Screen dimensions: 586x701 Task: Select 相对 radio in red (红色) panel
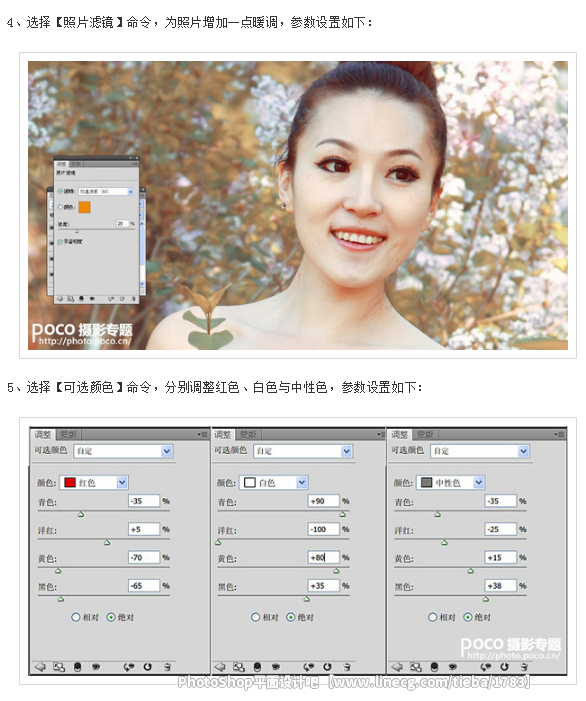(x=76, y=617)
